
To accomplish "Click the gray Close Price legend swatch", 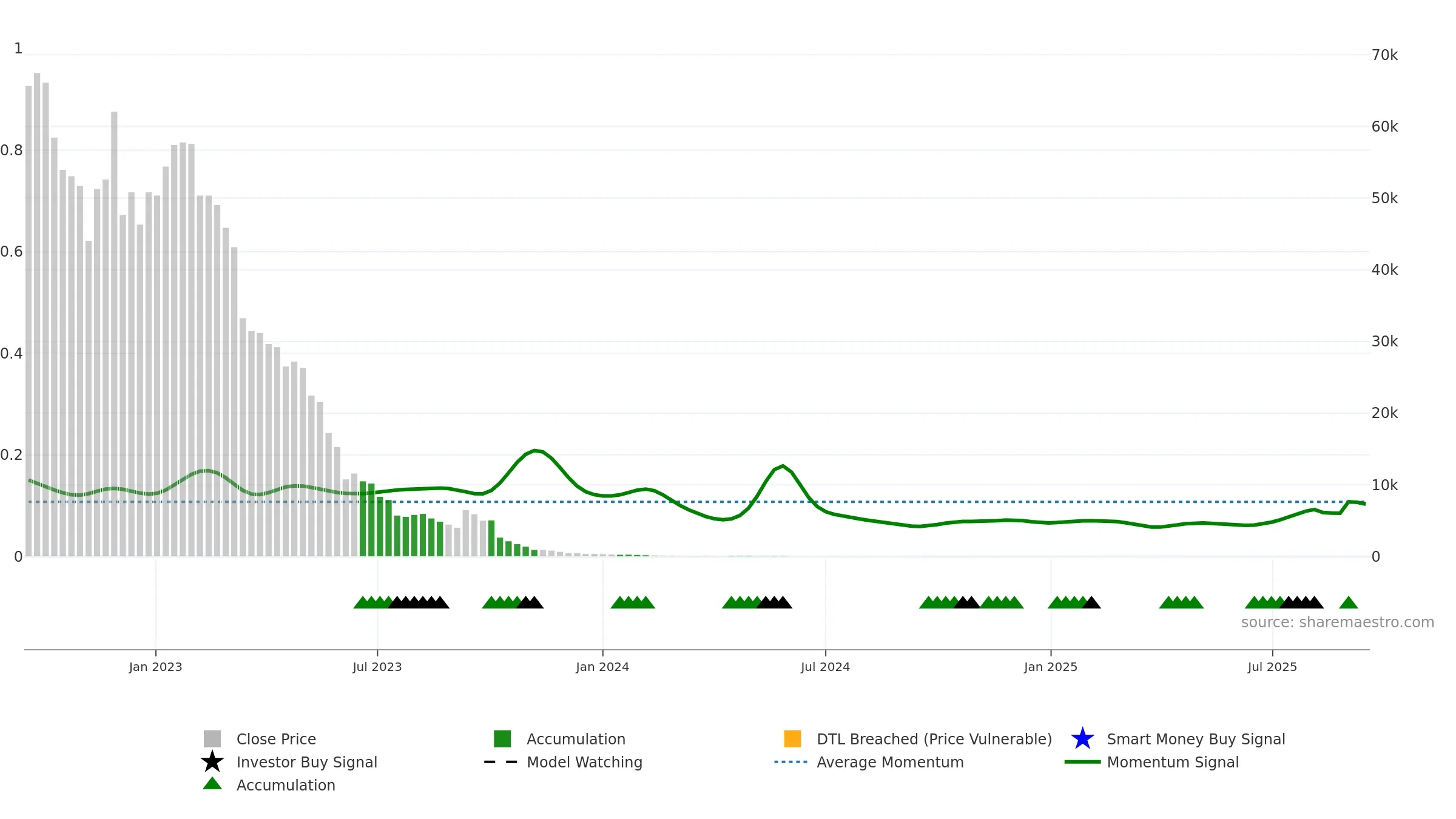I will (212, 738).
